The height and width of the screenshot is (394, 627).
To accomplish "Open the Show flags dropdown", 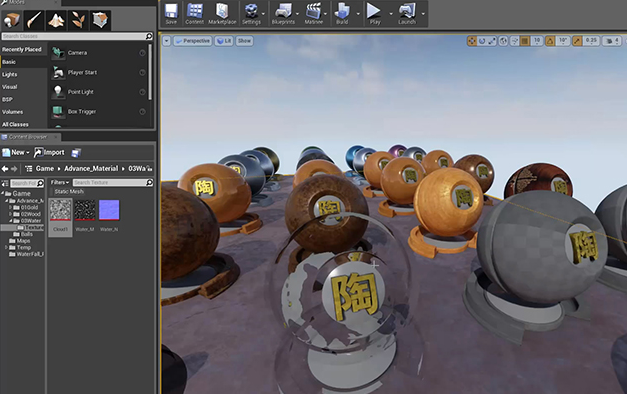I will 244,41.
